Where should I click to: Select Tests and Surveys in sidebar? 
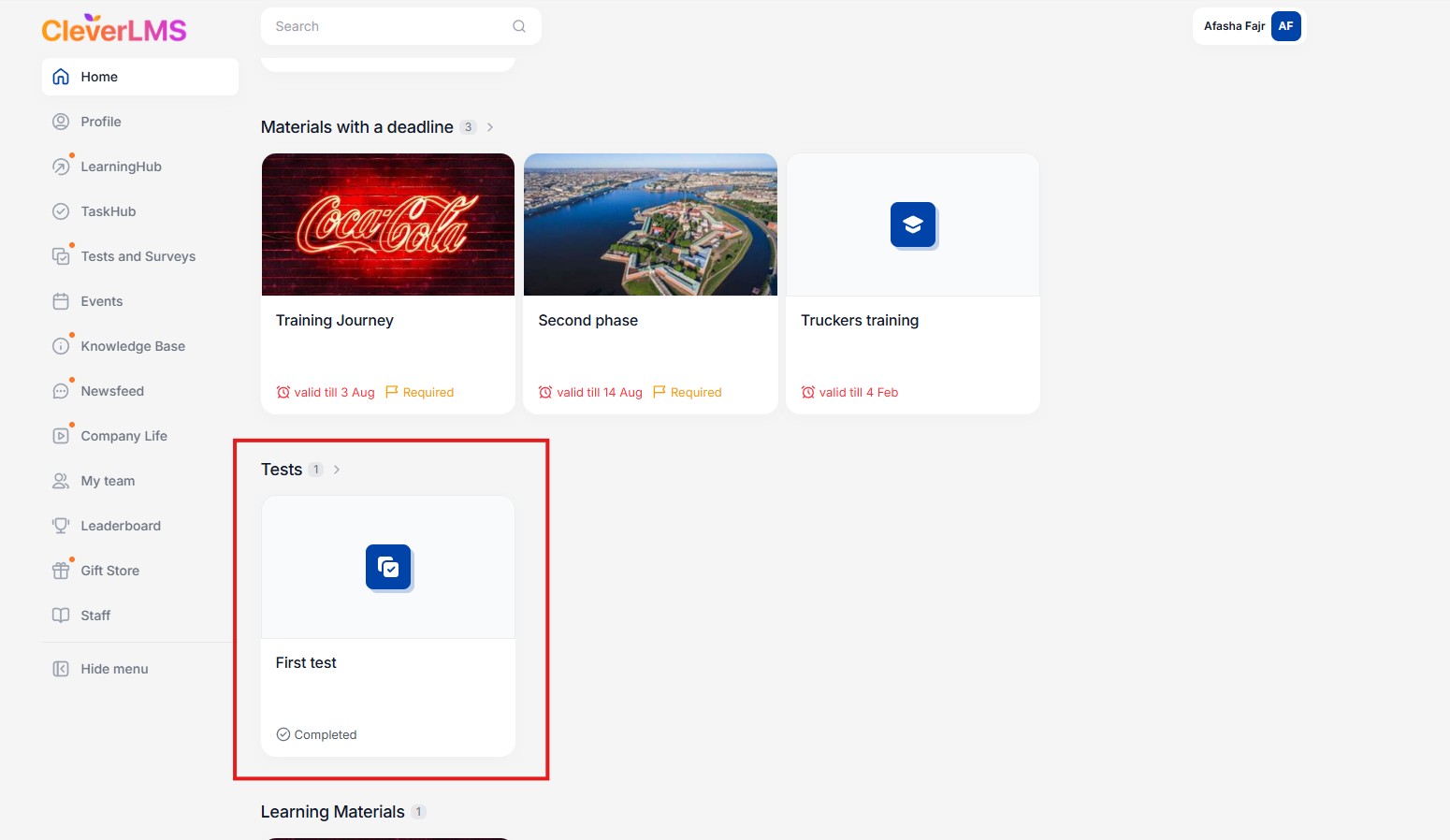tap(140, 256)
